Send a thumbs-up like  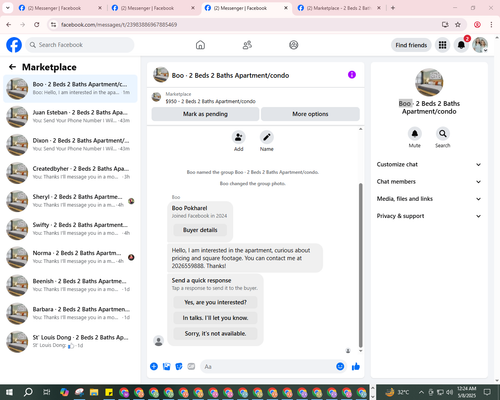coord(356,367)
